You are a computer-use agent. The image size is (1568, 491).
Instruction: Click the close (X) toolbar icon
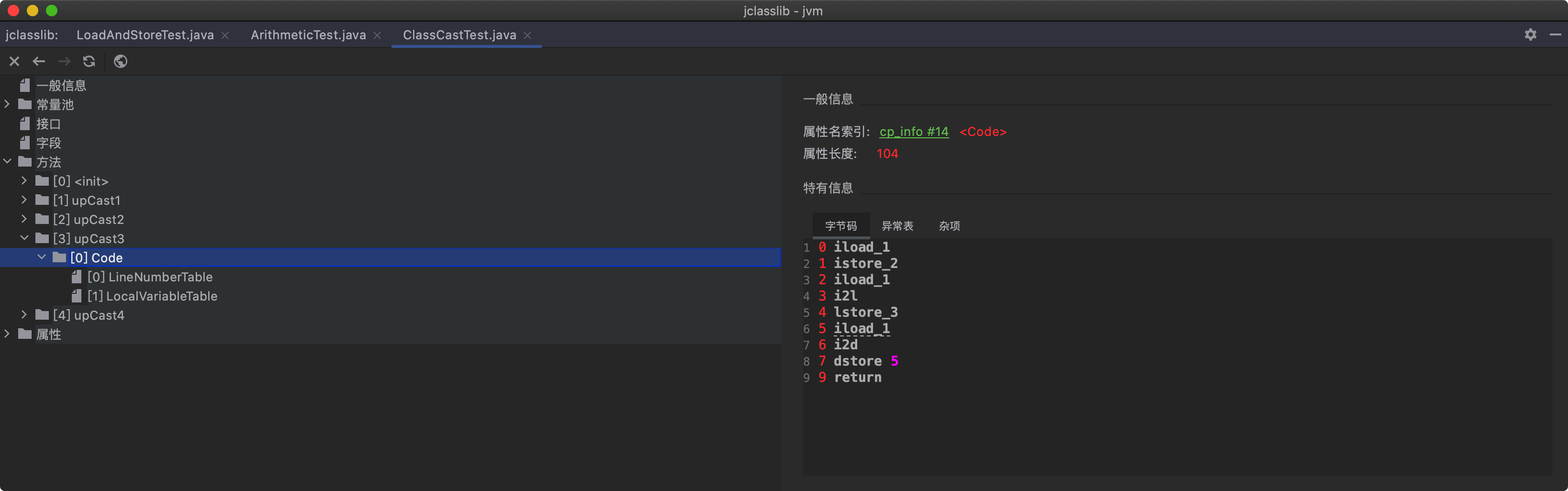15,61
